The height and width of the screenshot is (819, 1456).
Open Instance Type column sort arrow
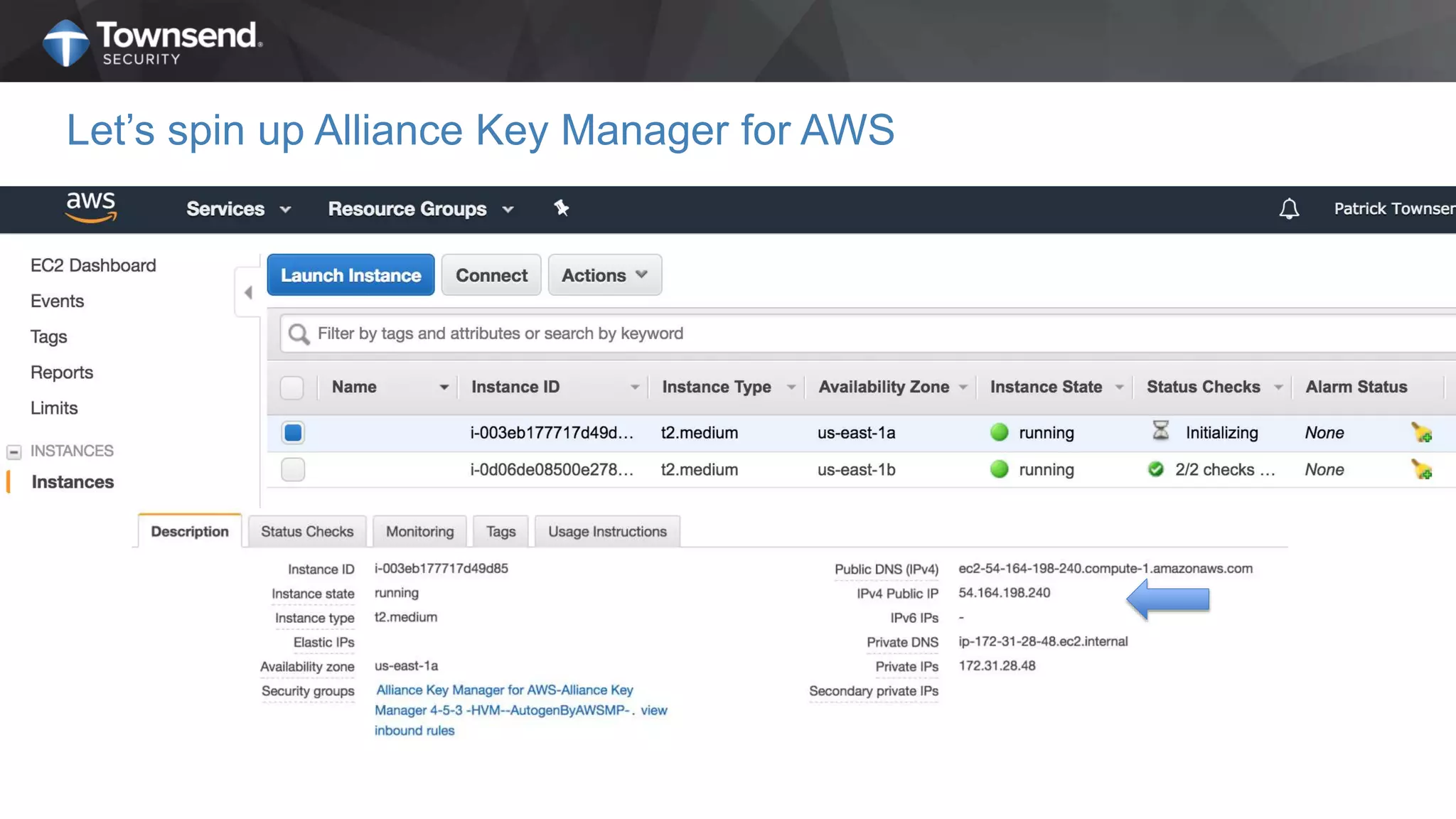tap(791, 387)
